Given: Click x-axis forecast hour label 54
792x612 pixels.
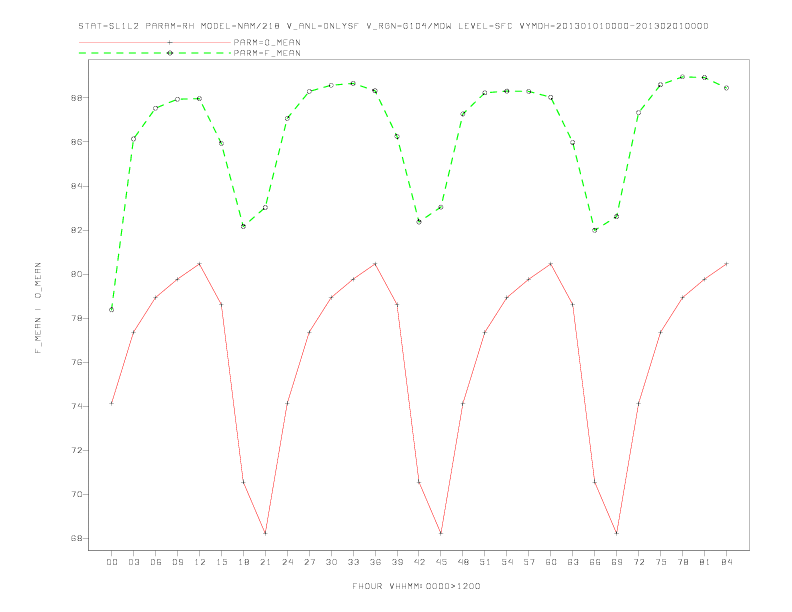Looking at the screenshot, I should 507,562.
